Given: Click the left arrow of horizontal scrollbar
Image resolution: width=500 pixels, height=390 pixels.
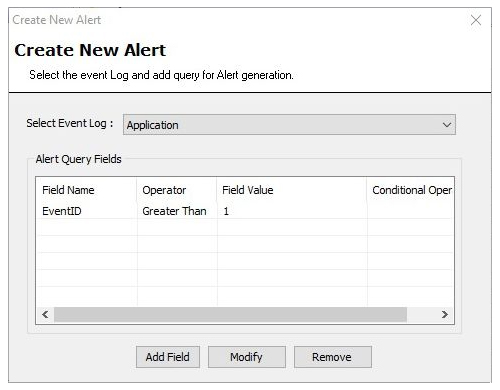Looking at the screenshot, I should coord(45,314).
